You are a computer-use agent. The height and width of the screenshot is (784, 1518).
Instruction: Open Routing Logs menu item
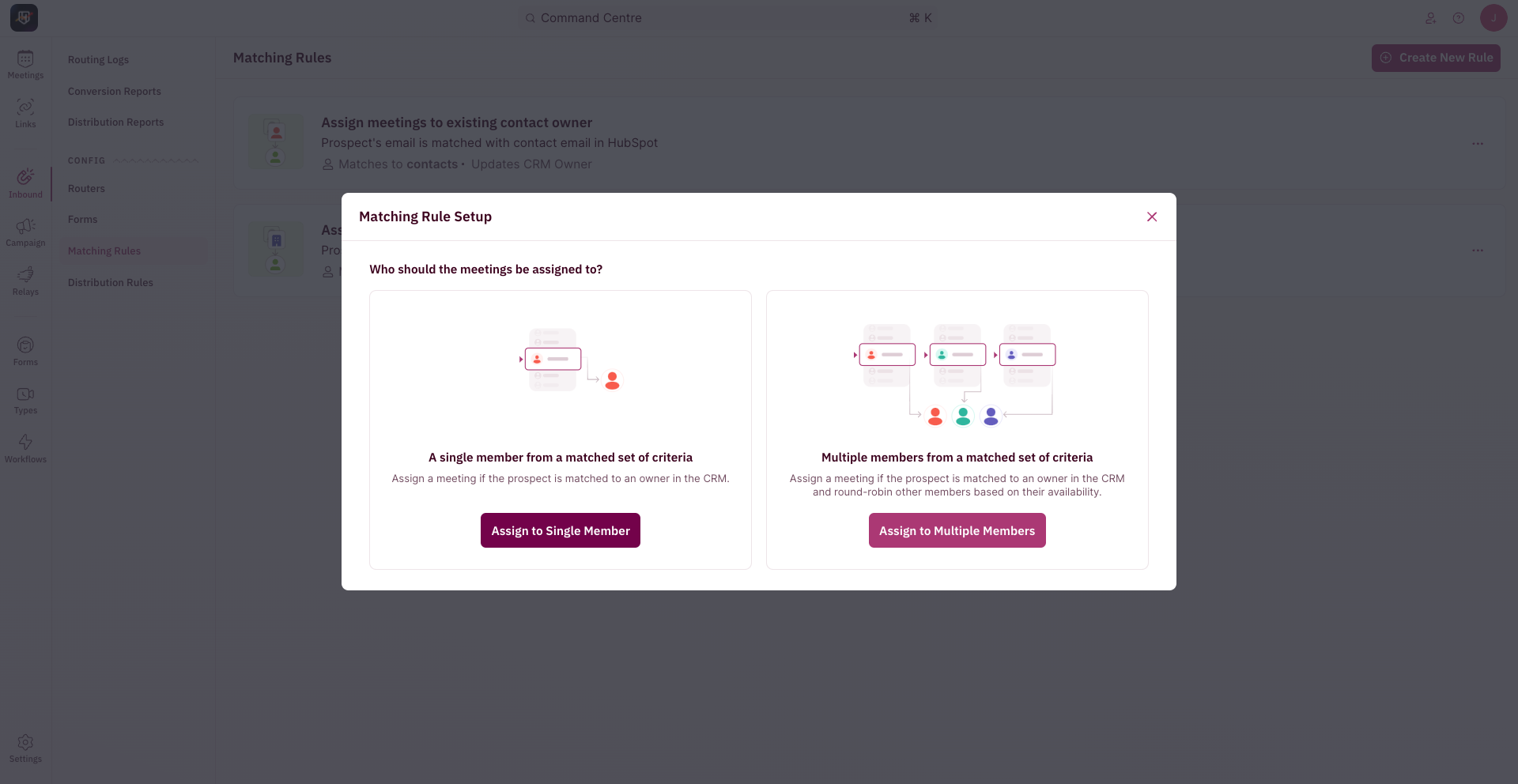[x=98, y=59]
